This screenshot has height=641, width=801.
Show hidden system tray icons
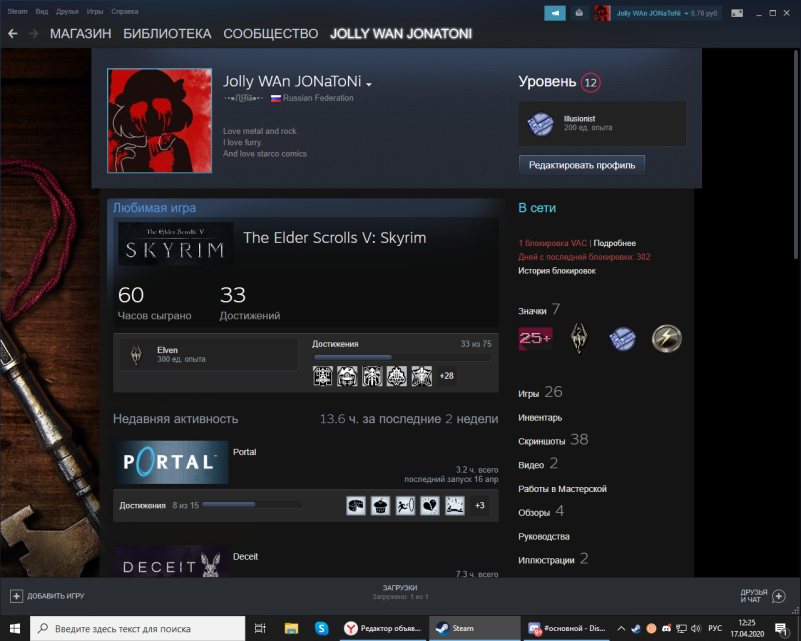(621, 628)
